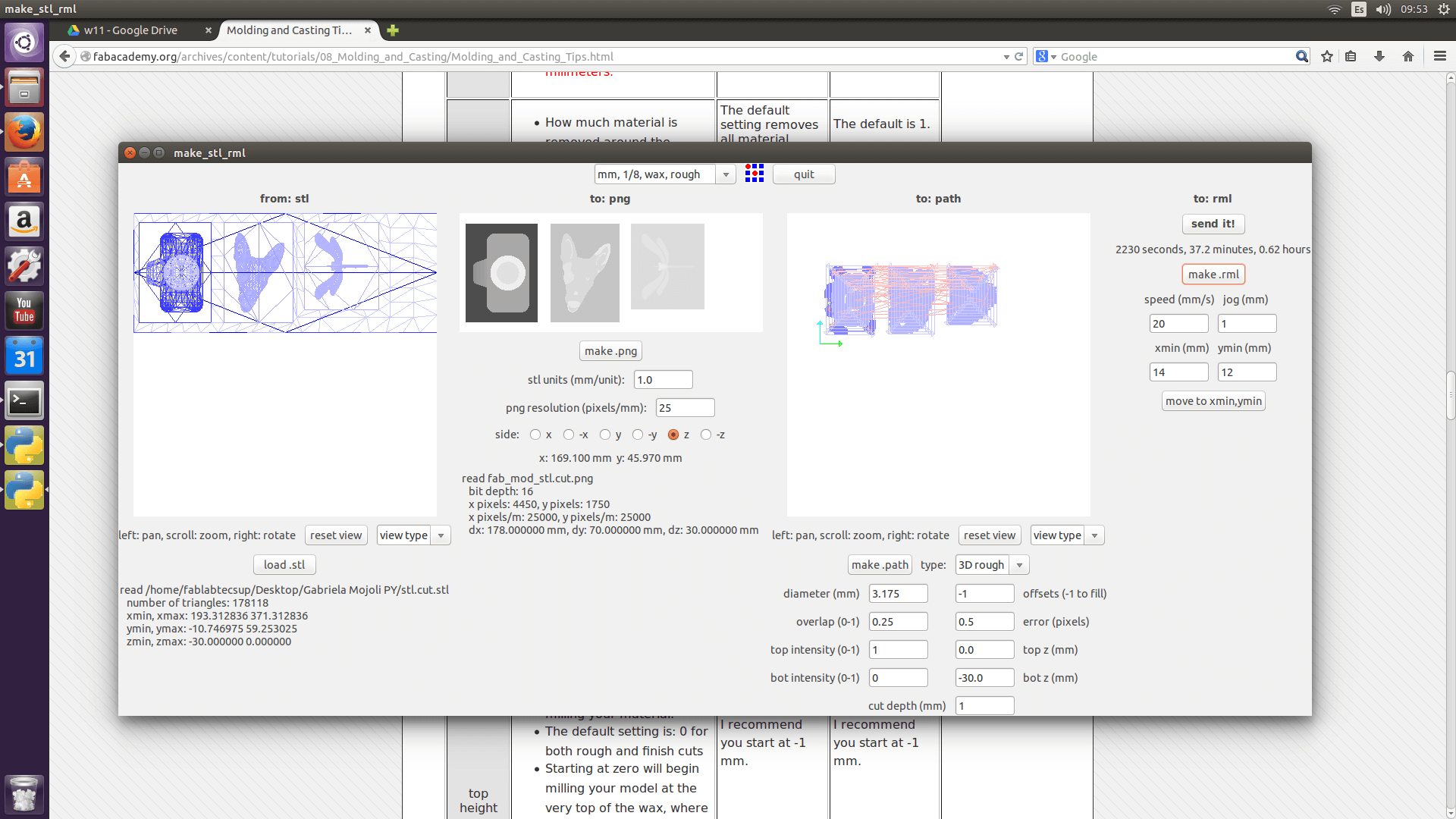Select side -z radio button
Viewport: 1456px width, 819px height.
coord(706,435)
